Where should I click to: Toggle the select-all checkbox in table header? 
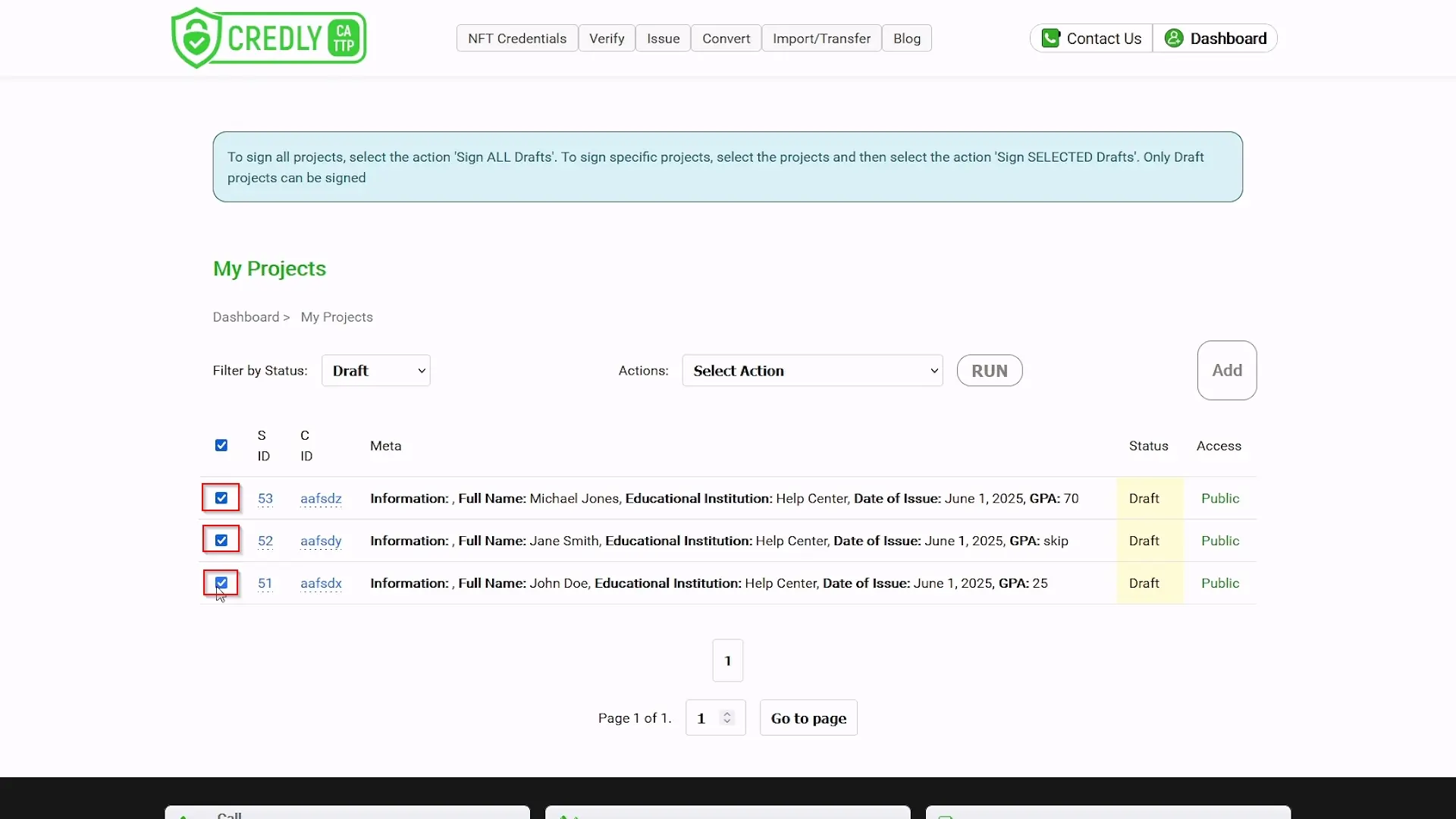click(221, 445)
